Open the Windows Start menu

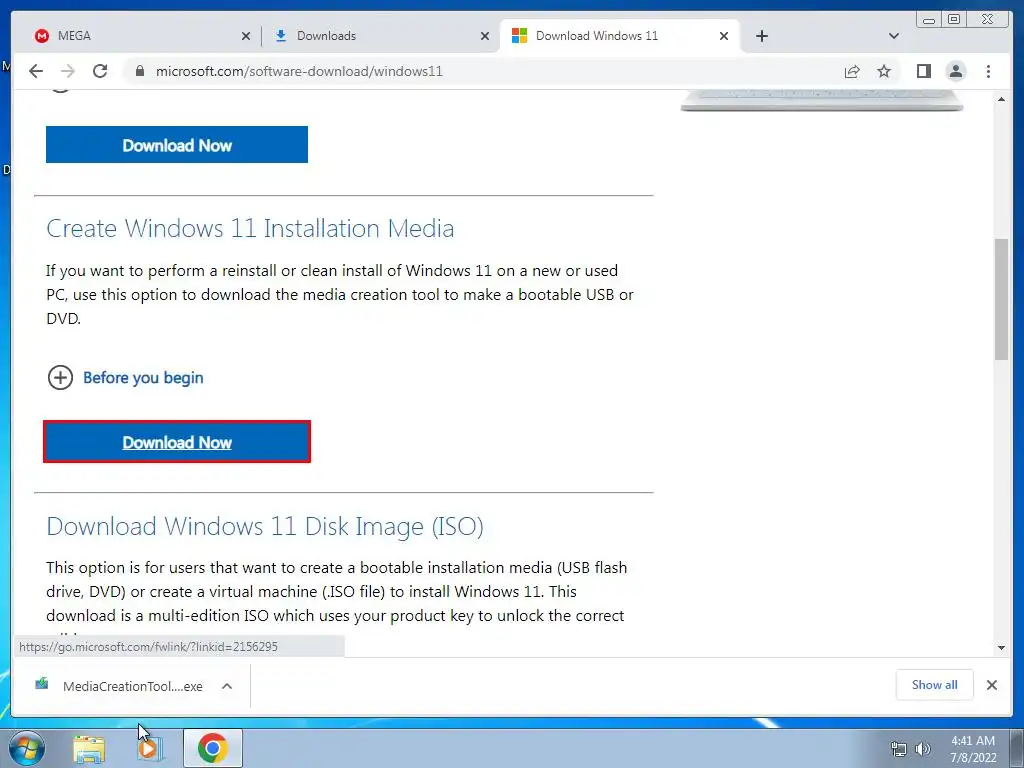(x=27, y=748)
